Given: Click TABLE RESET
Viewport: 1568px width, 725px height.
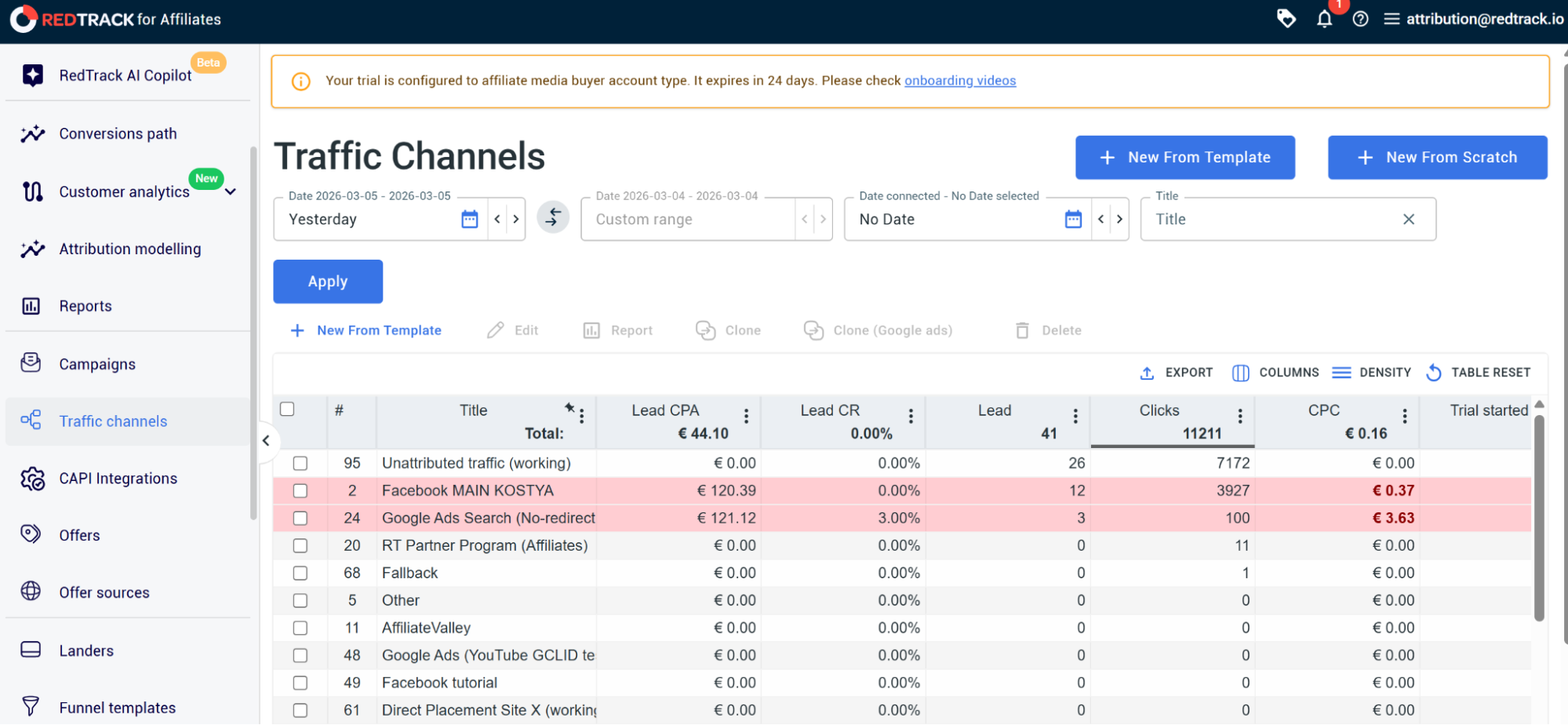Looking at the screenshot, I should point(1478,373).
